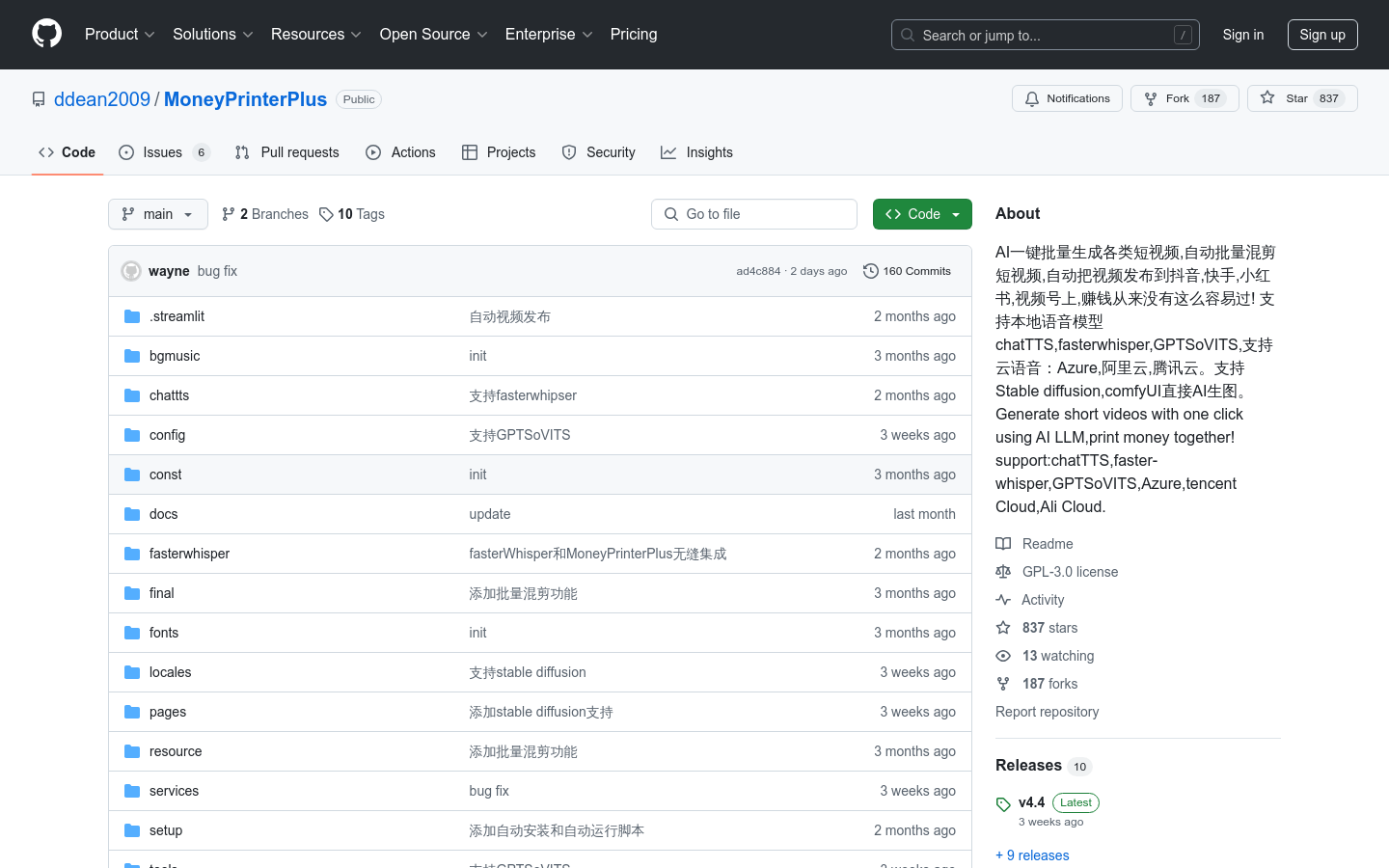Image resolution: width=1389 pixels, height=868 pixels.
Task: Click the folder icon for fasterwhisper
Action: (132, 554)
